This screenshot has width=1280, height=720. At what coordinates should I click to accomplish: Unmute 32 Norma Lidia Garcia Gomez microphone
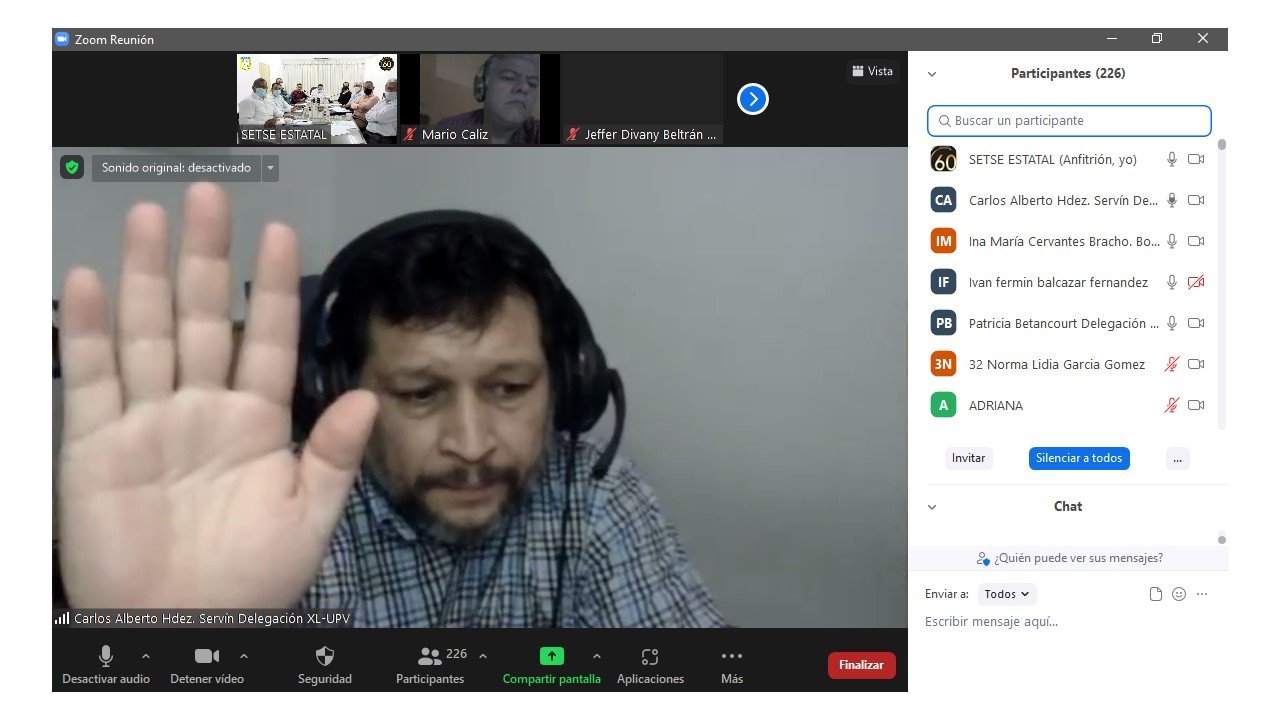(1172, 364)
